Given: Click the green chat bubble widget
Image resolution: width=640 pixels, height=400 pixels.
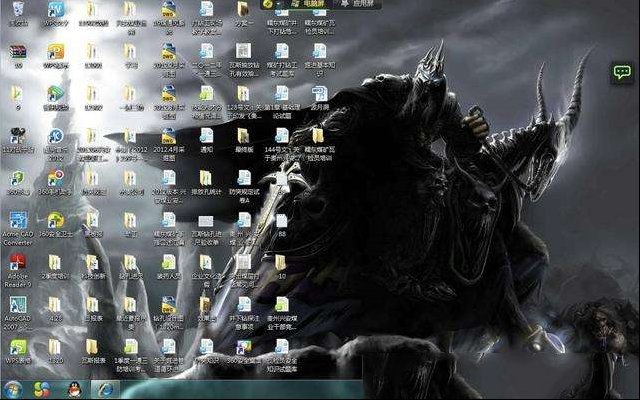Looking at the screenshot, I should click(x=622, y=73).
